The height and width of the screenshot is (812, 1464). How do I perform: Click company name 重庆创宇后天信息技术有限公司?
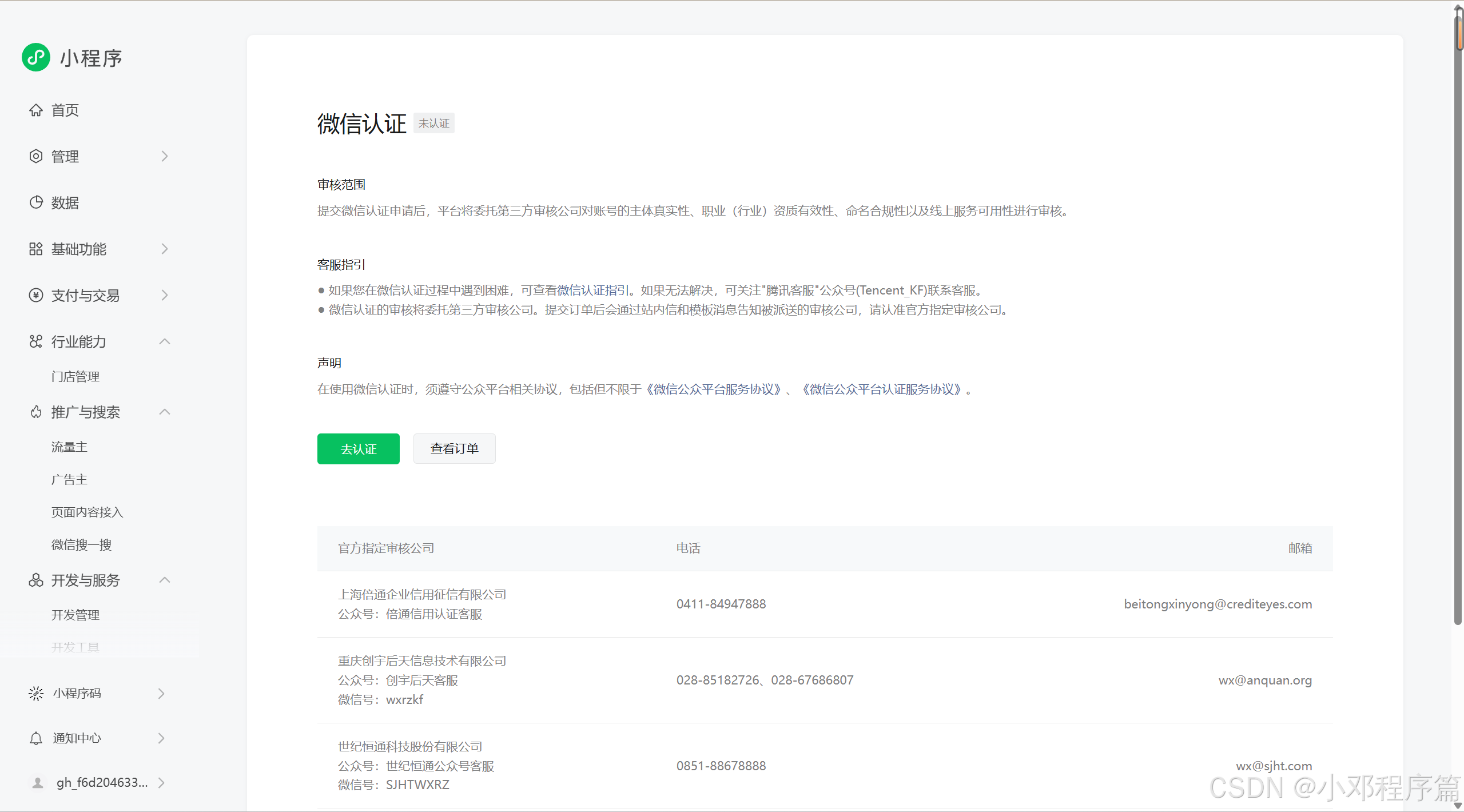(422, 661)
